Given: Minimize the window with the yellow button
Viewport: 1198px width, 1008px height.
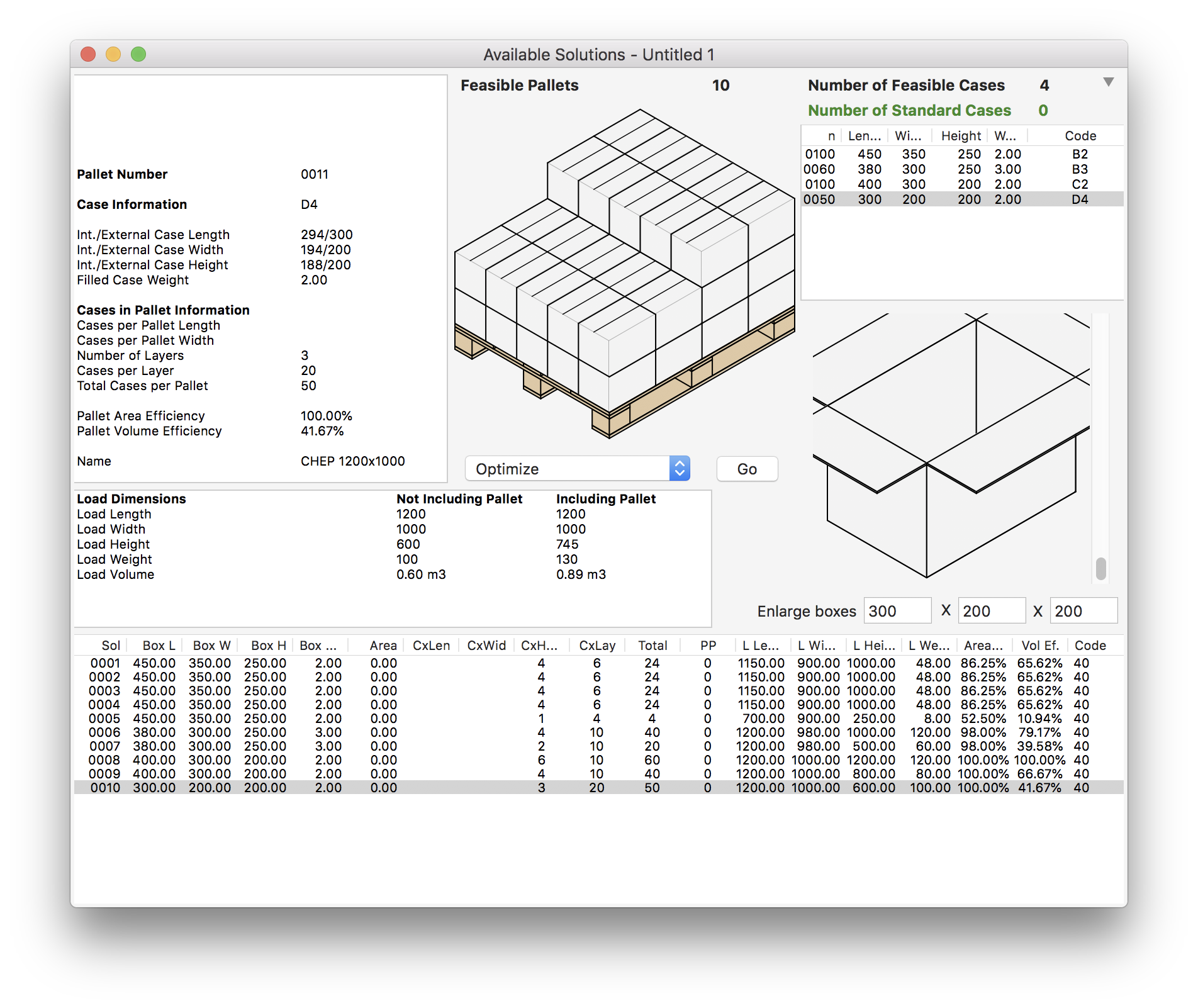Looking at the screenshot, I should coord(113,54).
